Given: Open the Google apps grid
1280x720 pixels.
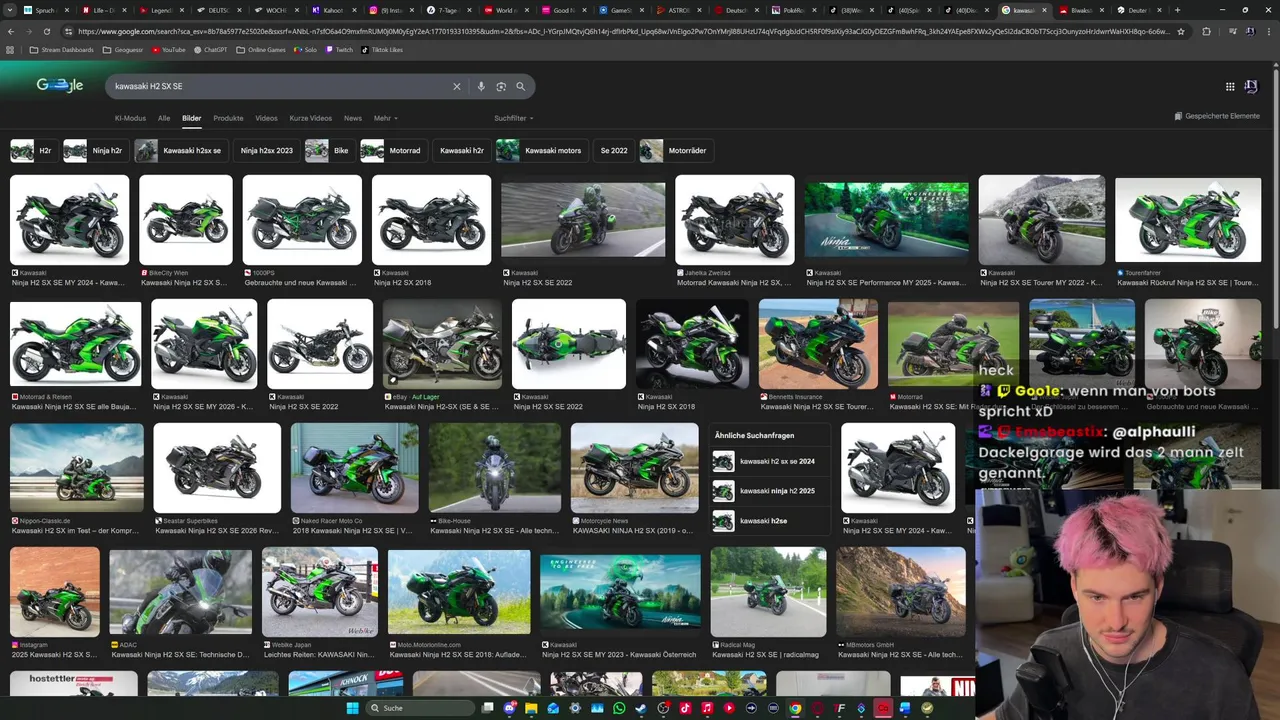Looking at the screenshot, I should tap(1230, 86).
